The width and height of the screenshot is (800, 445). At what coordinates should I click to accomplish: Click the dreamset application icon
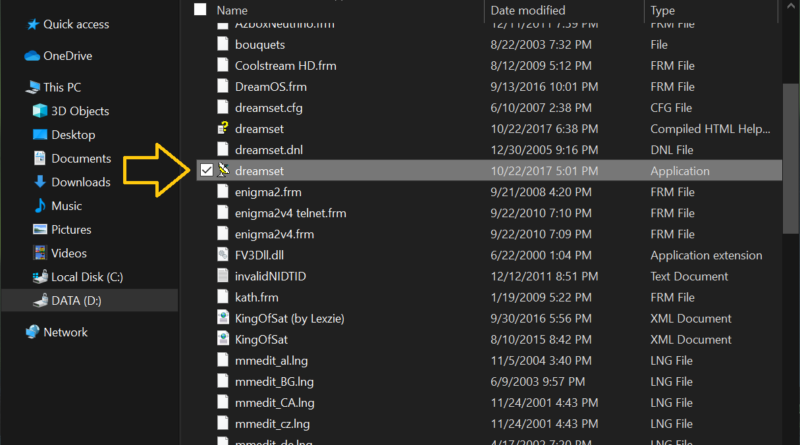[x=224, y=171]
